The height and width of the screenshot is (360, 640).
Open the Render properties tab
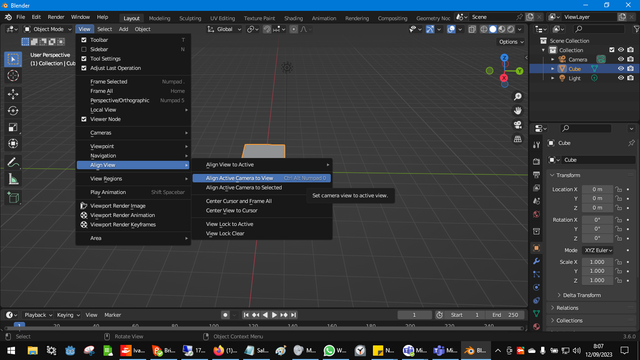coord(537,162)
